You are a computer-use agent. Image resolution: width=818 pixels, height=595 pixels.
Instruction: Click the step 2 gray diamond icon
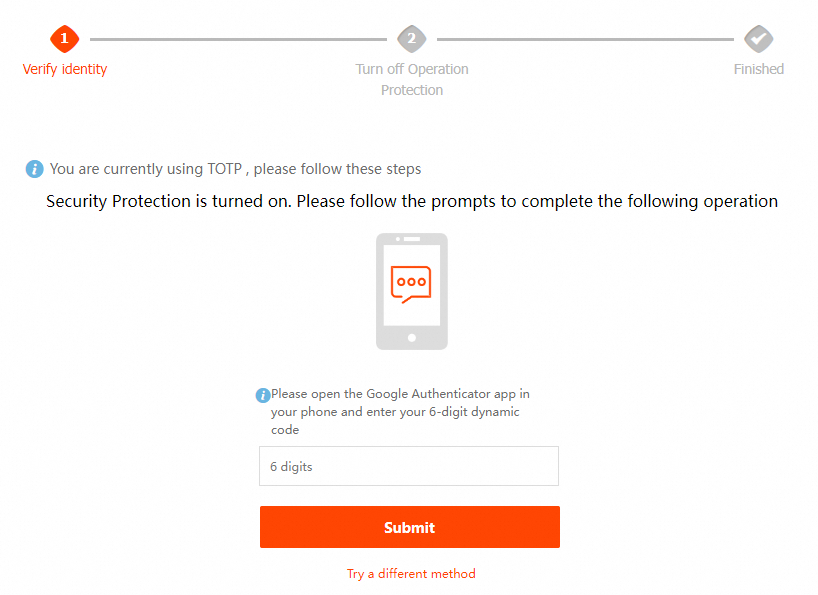[x=411, y=39]
